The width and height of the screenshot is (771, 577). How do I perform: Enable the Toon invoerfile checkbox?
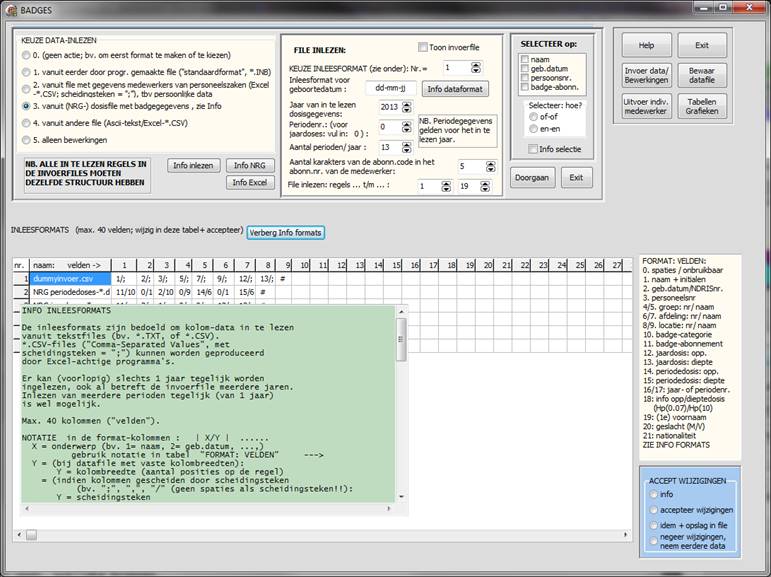pos(422,47)
